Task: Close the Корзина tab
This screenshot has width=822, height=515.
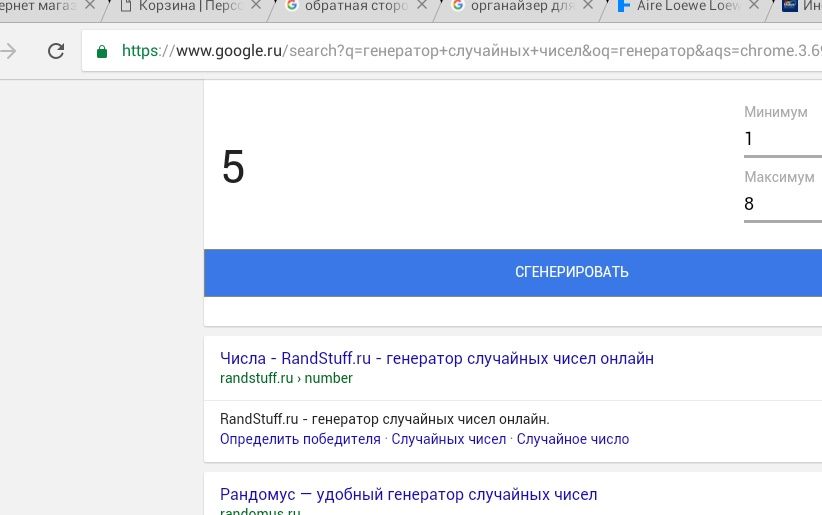Action: click(255, 6)
